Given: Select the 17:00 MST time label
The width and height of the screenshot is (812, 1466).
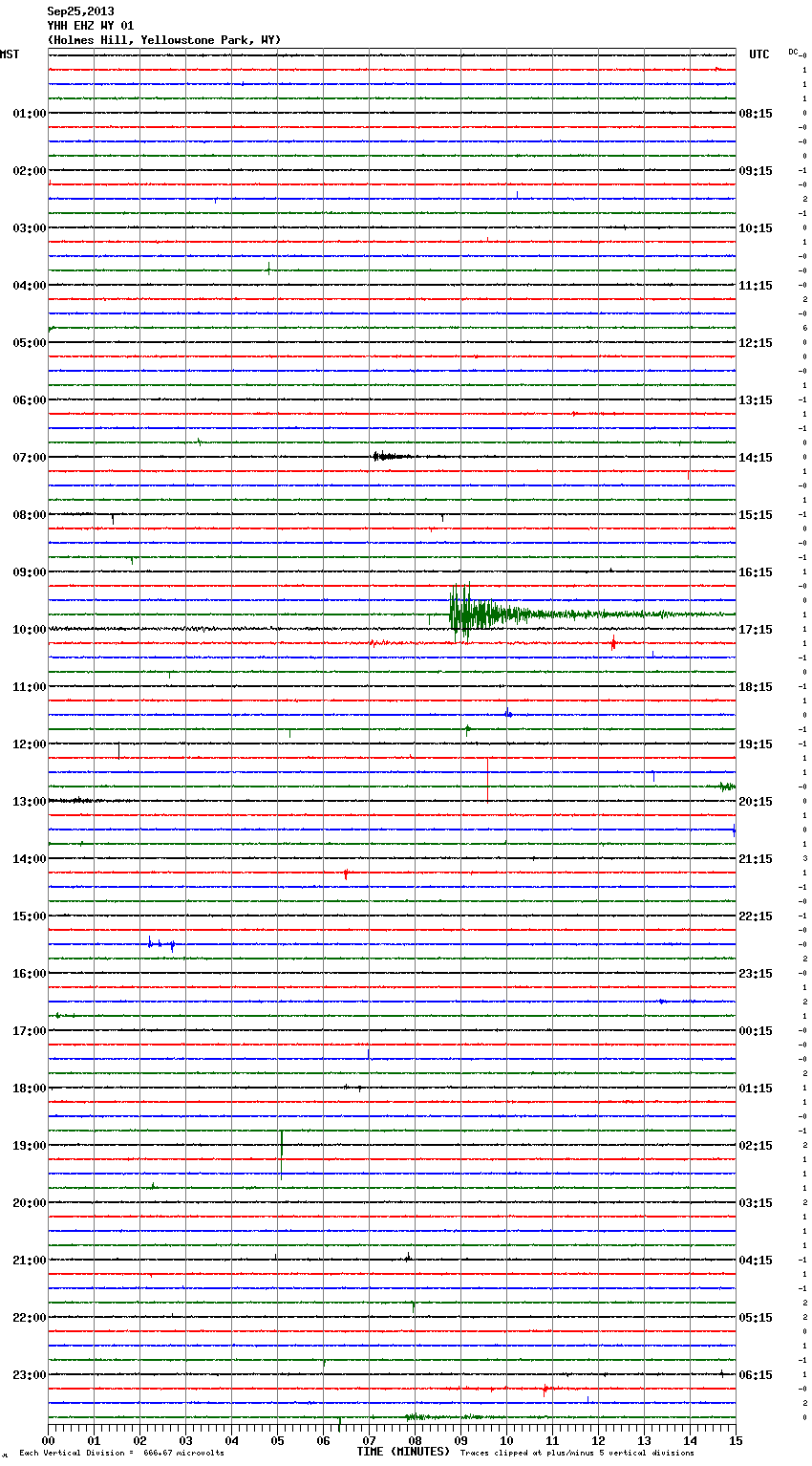Looking at the screenshot, I should 30,1031.
